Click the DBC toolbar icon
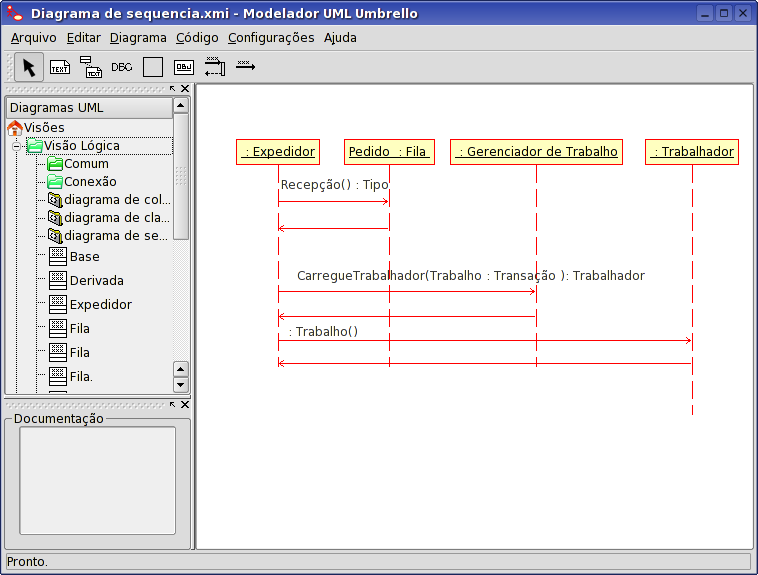Viewport: 758px width, 575px height. pos(122,67)
